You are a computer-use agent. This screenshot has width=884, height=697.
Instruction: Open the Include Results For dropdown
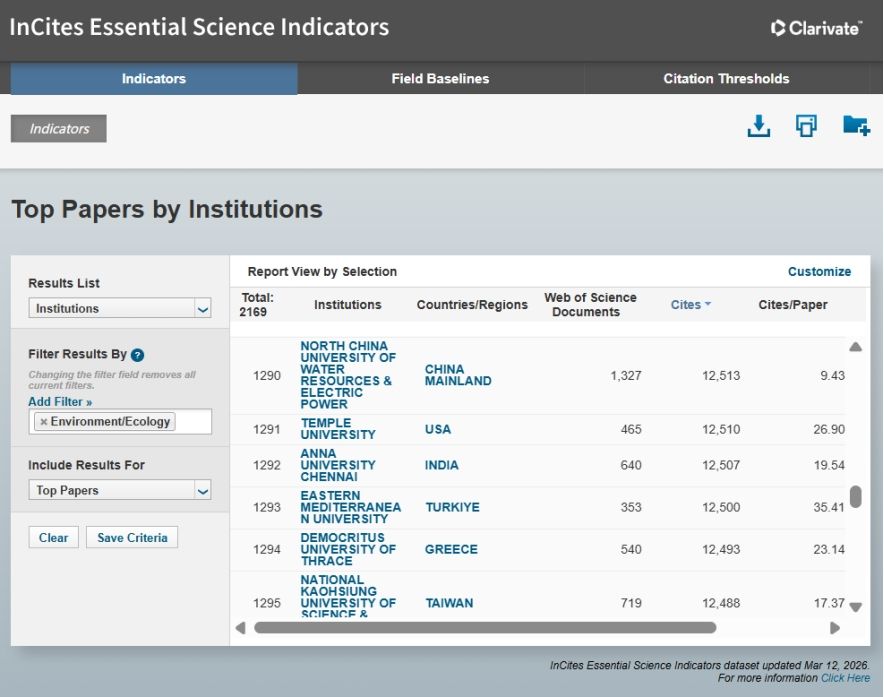point(120,491)
